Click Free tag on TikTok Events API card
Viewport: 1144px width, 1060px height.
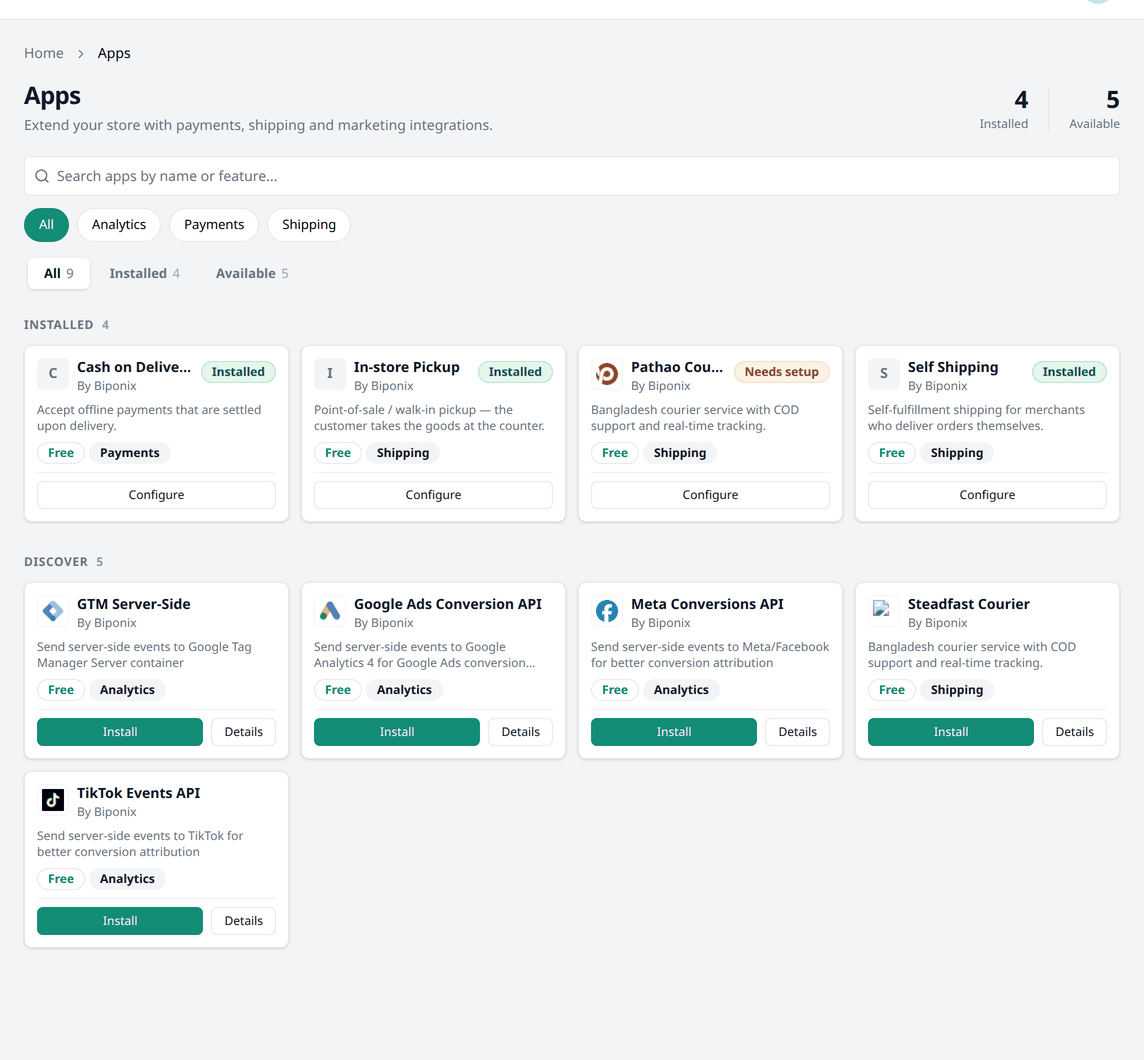point(61,879)
